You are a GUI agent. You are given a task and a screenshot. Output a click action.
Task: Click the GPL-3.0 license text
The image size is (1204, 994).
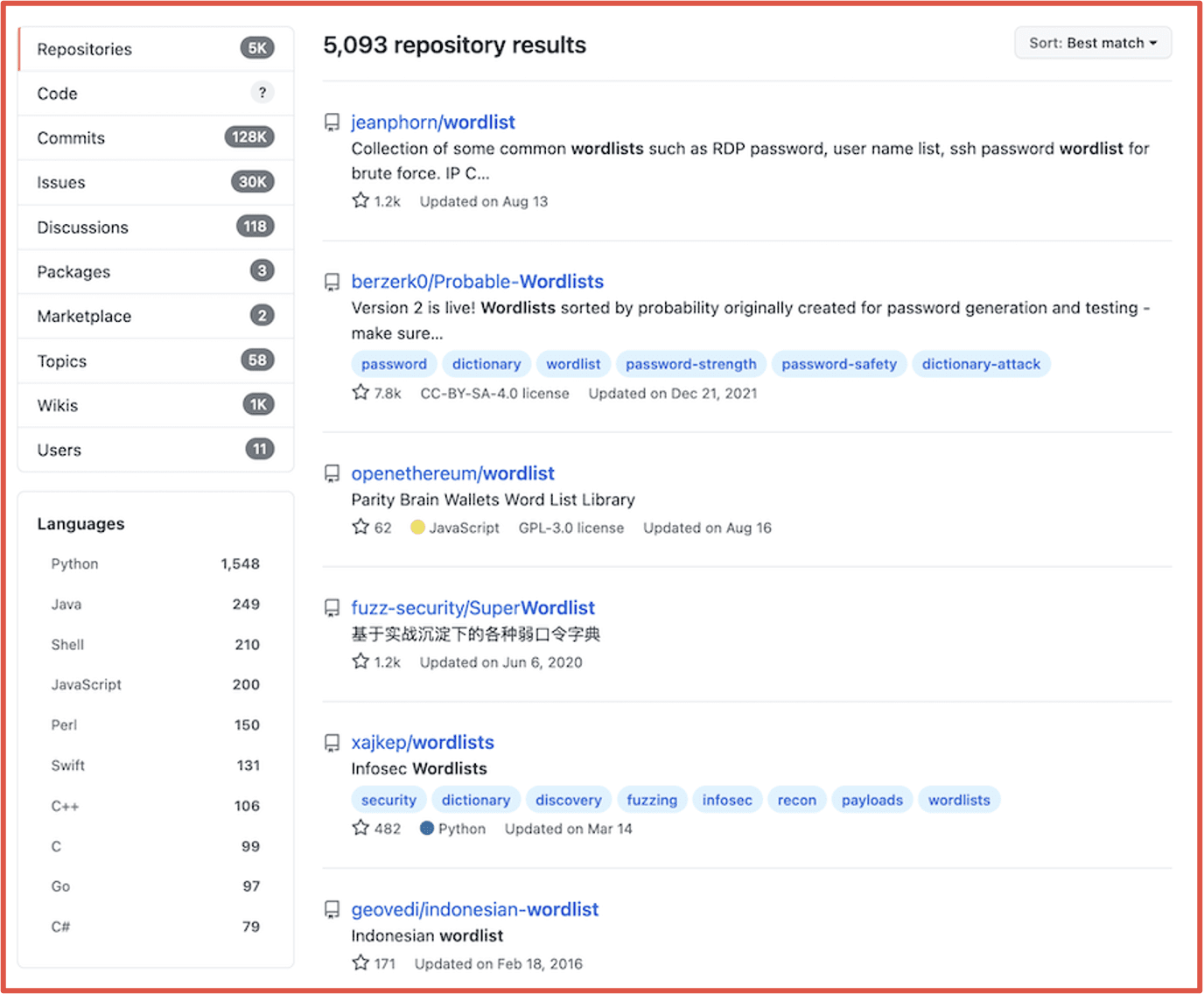click(x=571, y=528)
